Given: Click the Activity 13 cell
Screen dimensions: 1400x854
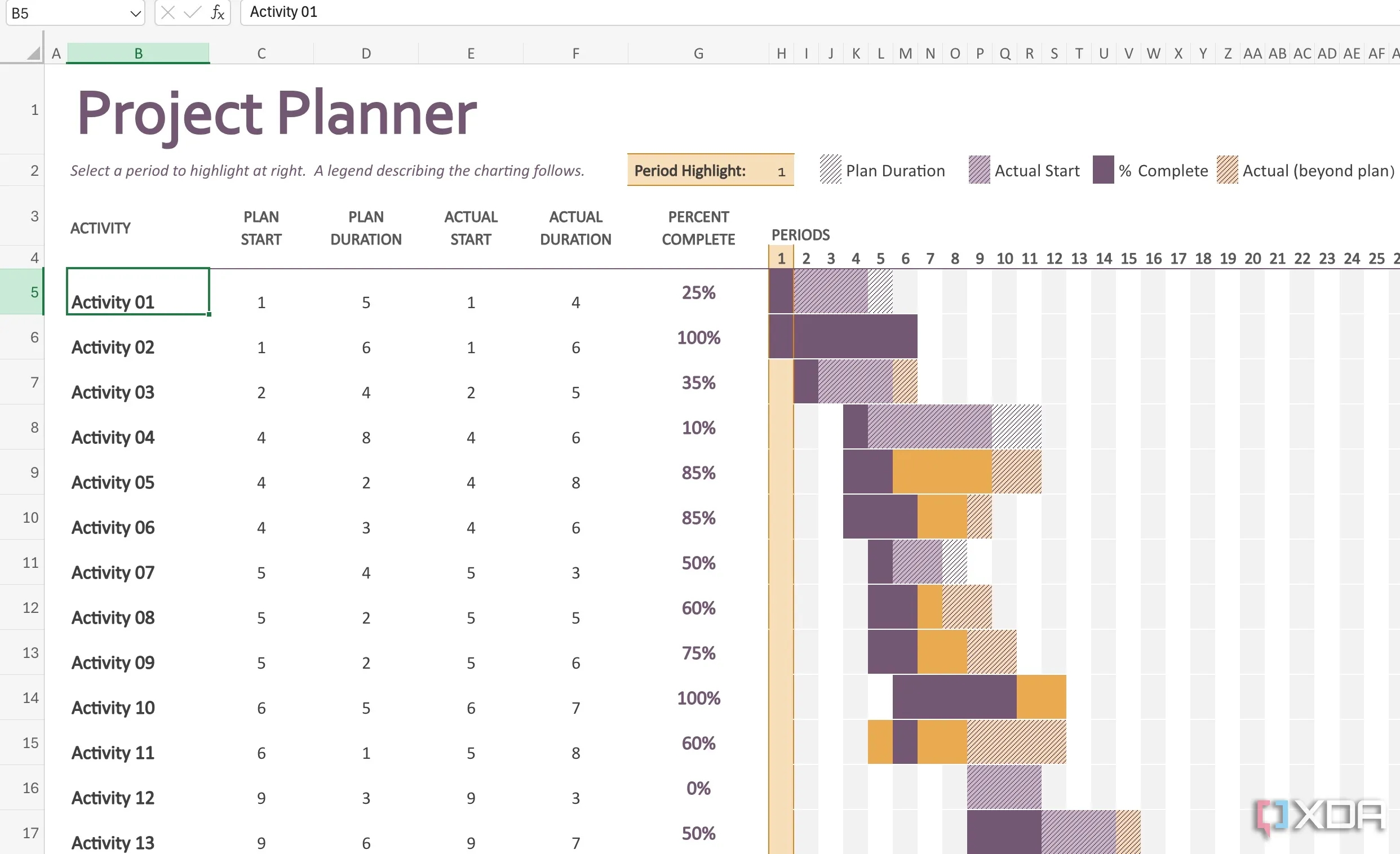Looking at the screenshot, I should point(113,842).
